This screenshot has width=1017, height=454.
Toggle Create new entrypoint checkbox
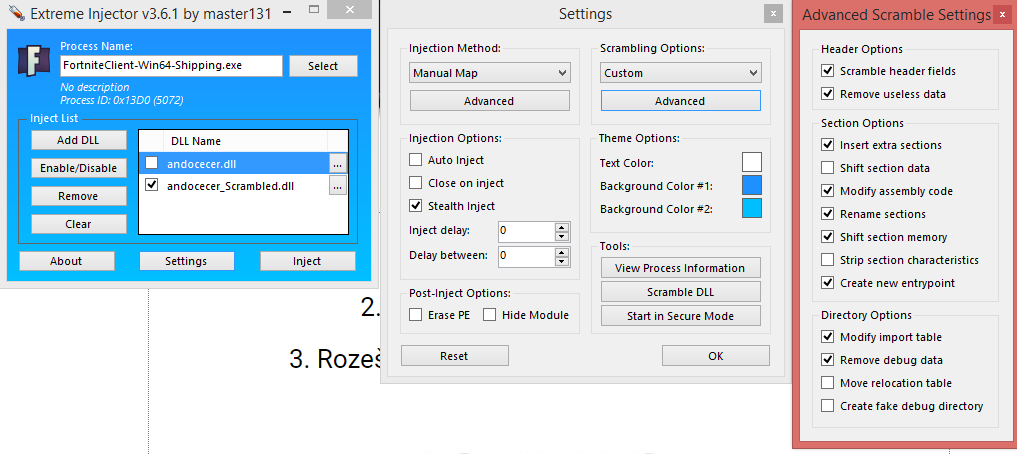(x=827, y=283)
